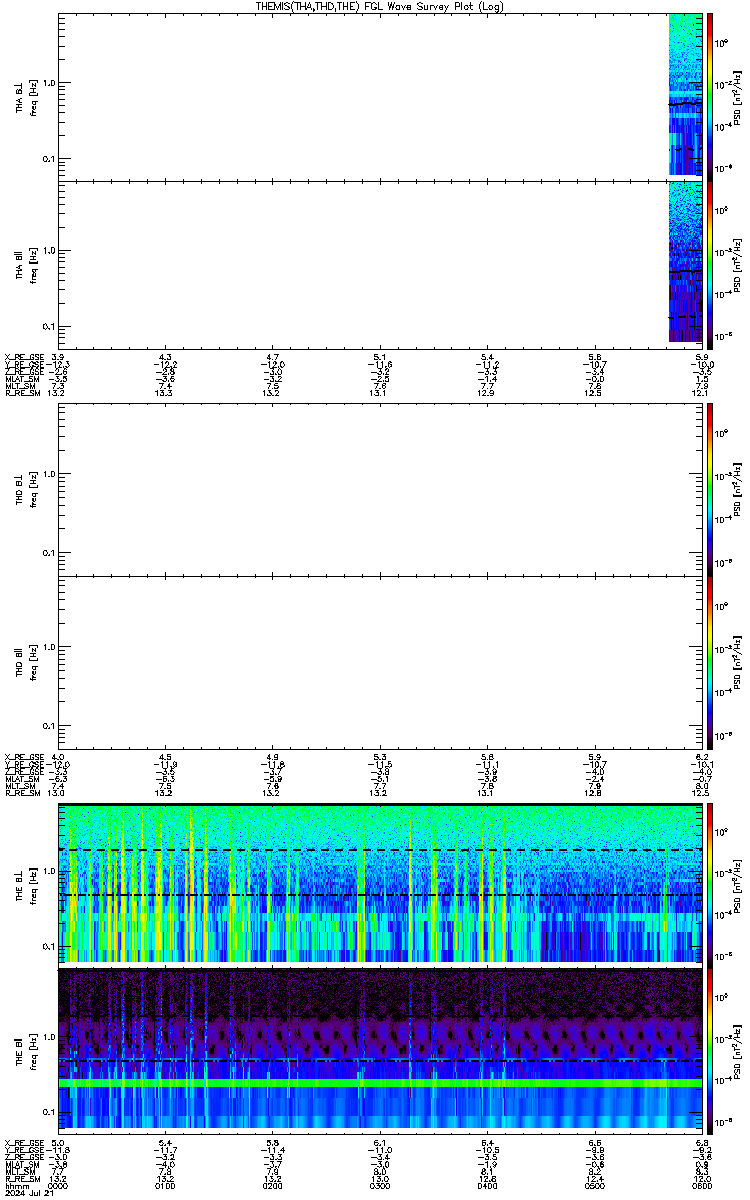Click the 'THA BL freq [Hz]' axis label

click(25, 97)
